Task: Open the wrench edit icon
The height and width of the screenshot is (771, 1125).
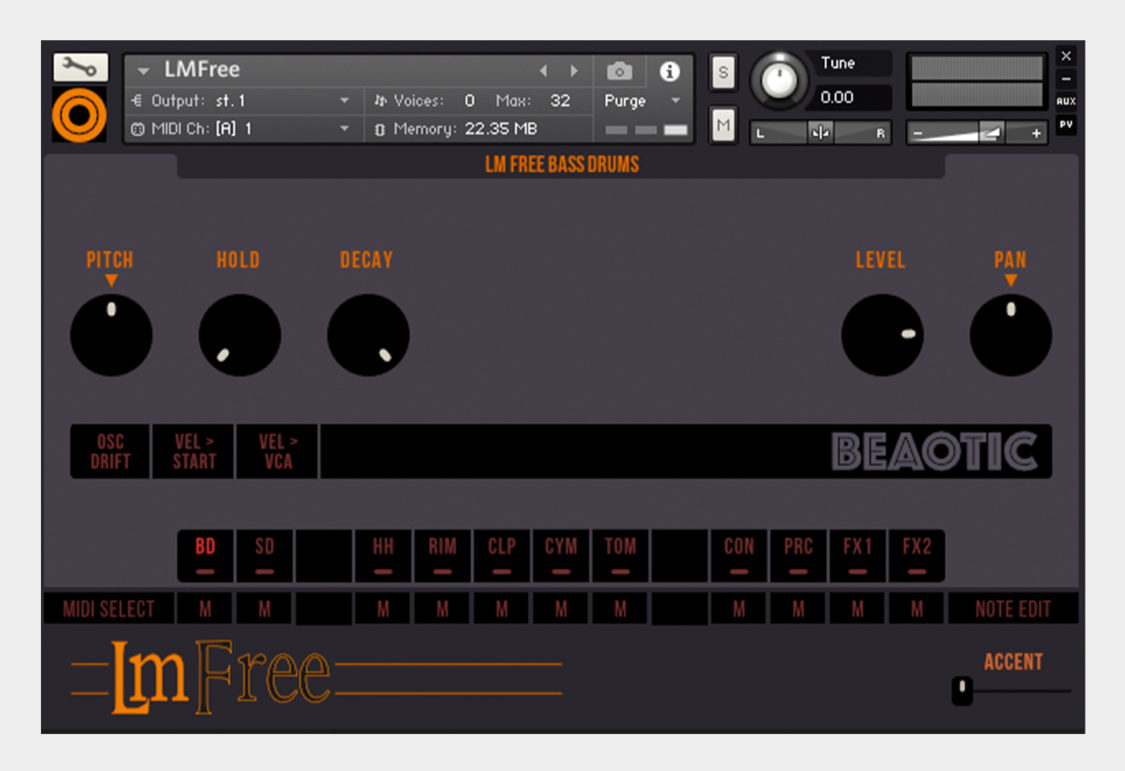Action: pyautogui.click(x=79, y=67)
